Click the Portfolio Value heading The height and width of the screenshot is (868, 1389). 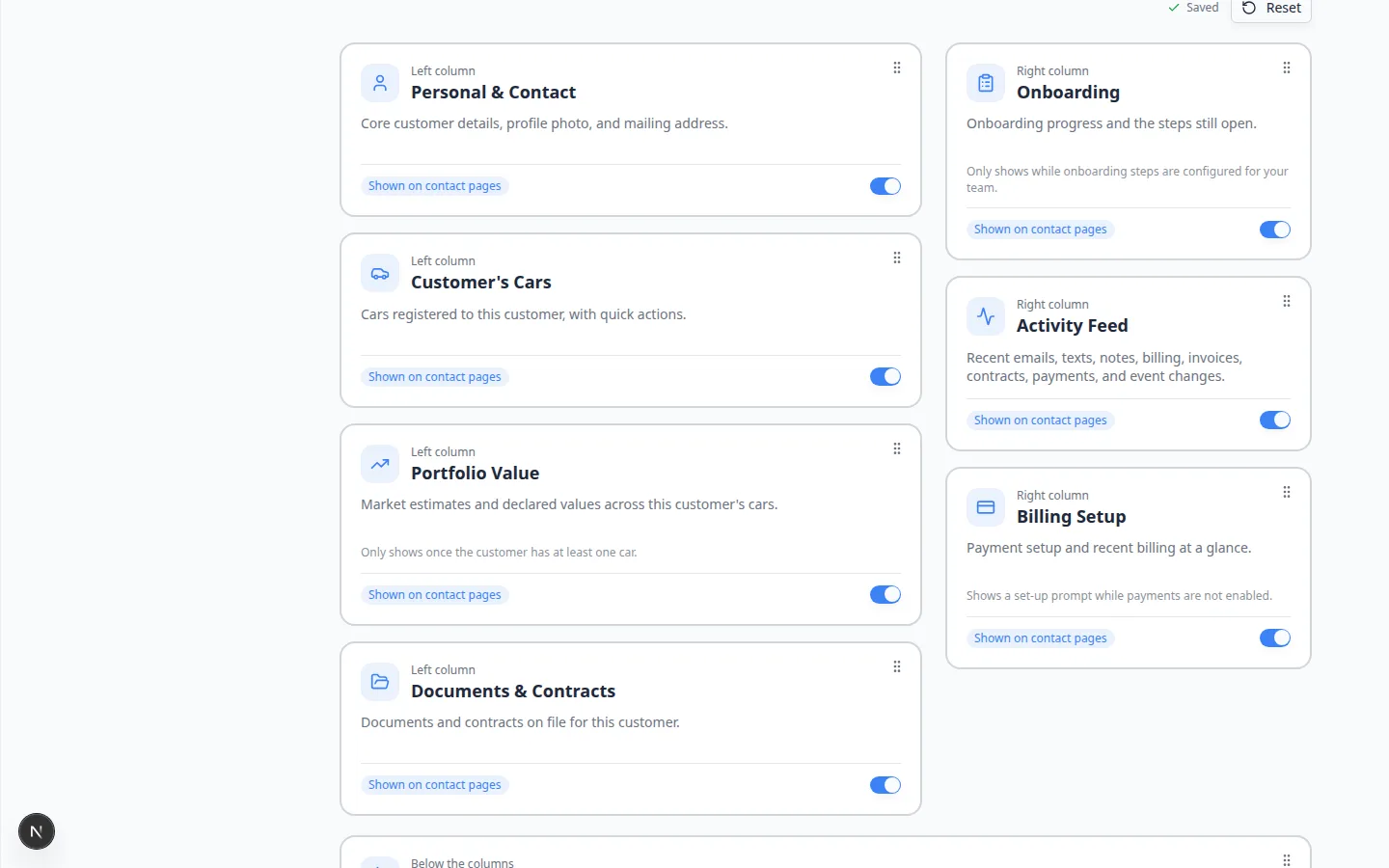475,474
